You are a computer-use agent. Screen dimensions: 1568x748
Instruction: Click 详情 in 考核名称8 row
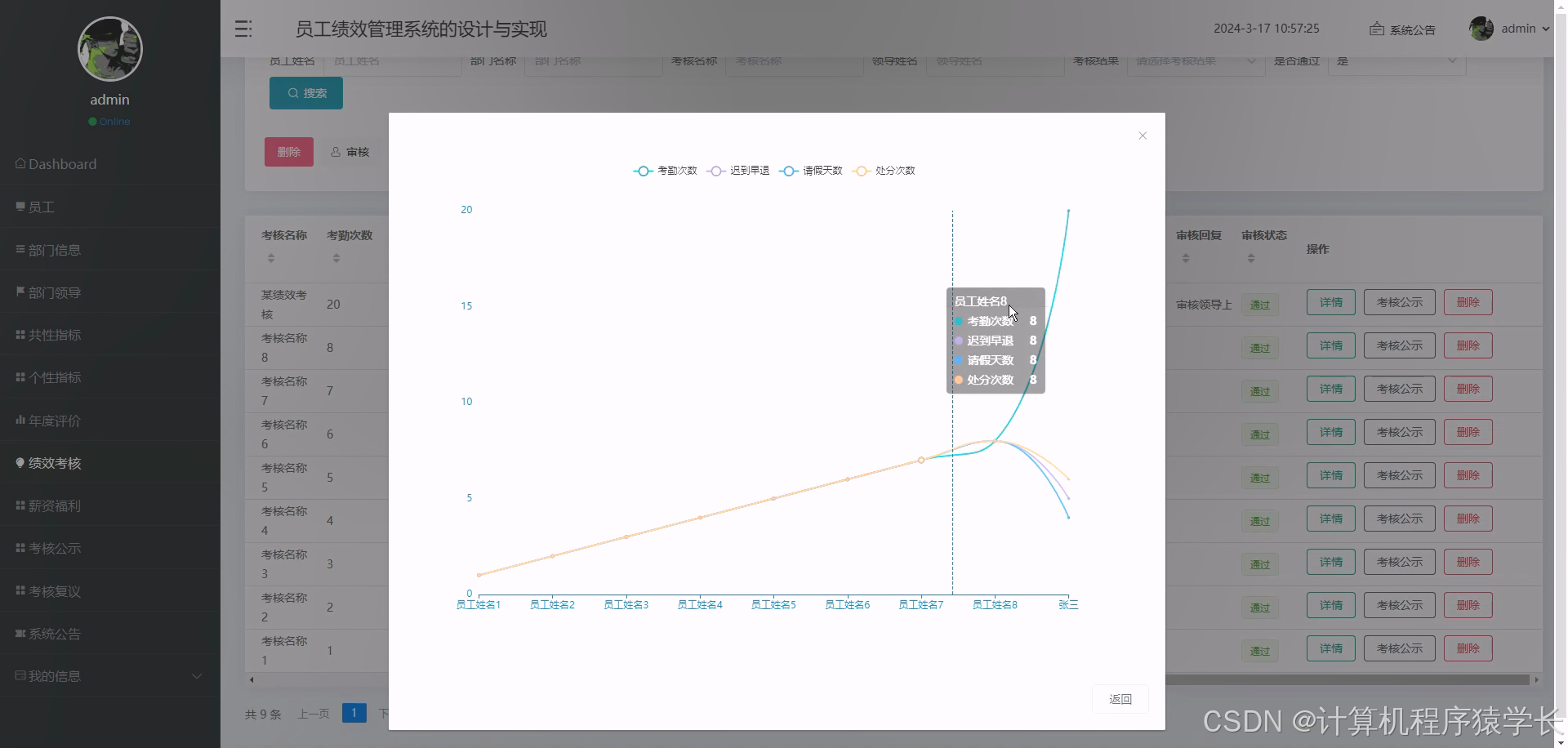coord(1331,345)
